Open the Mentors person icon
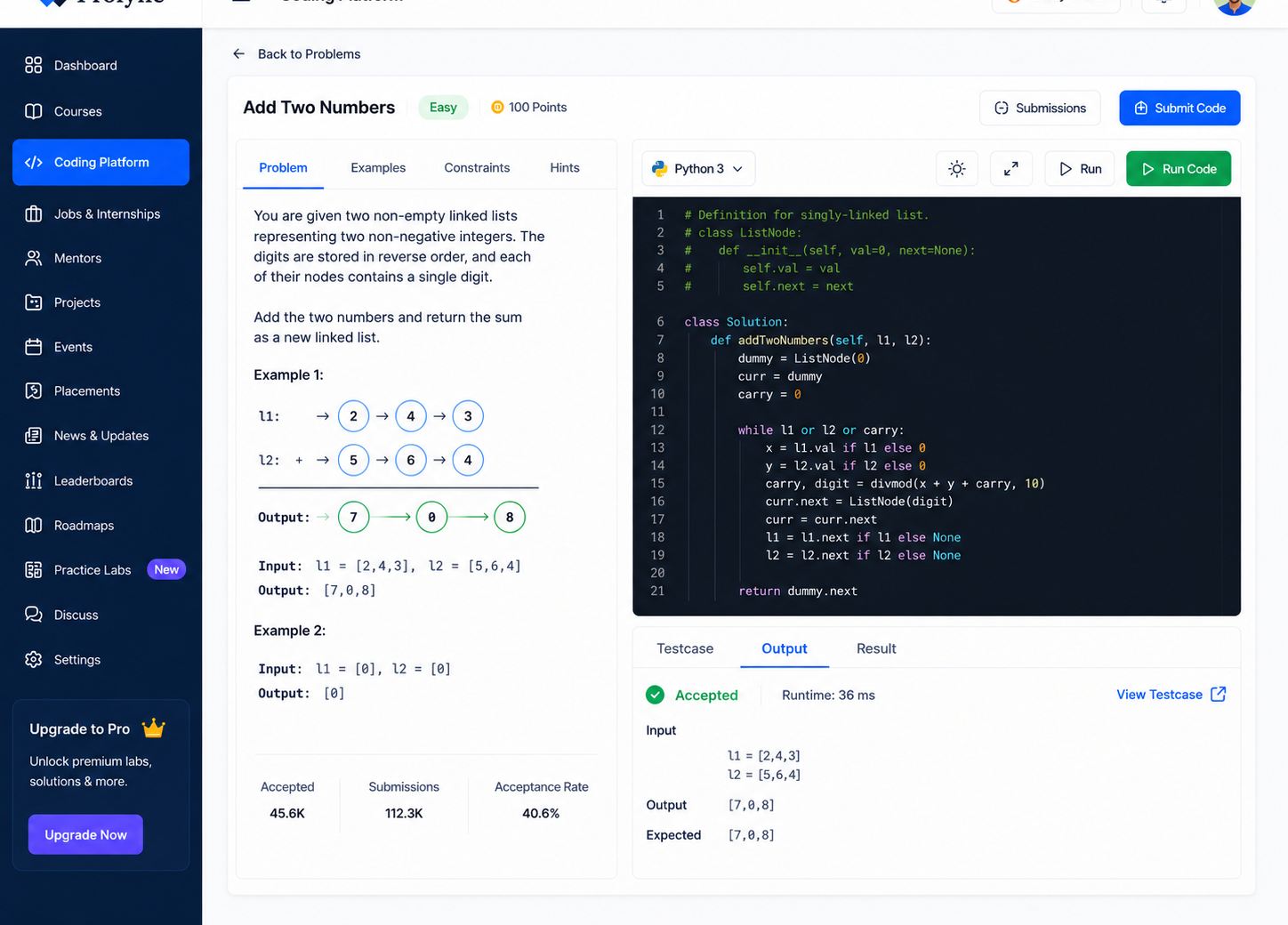The height and width of the screenshot is (925, 1288). pyautogui.click(x=34, y=258)
